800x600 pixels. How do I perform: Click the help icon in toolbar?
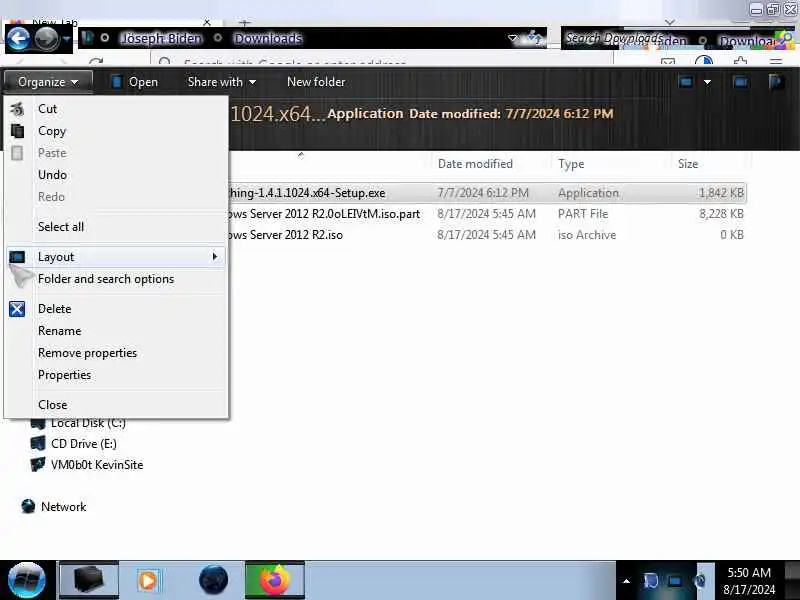776,82
